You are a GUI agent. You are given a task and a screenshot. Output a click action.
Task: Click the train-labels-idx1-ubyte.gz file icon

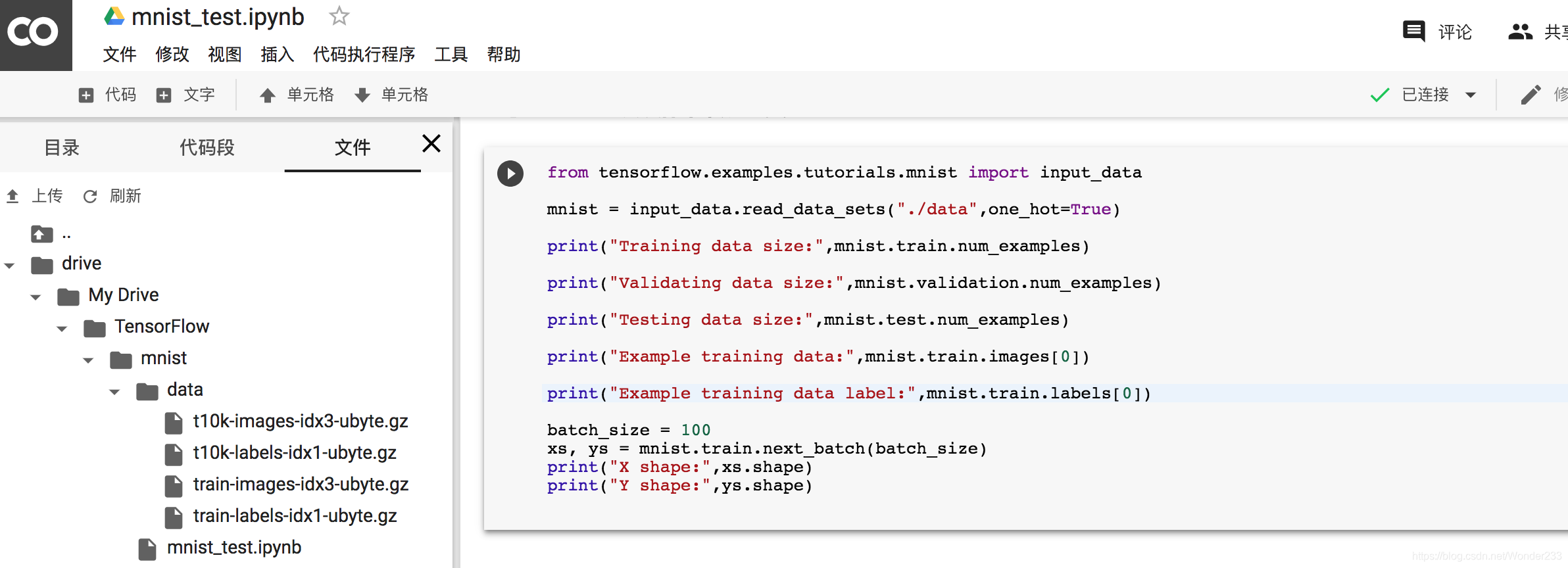point(174,517)
